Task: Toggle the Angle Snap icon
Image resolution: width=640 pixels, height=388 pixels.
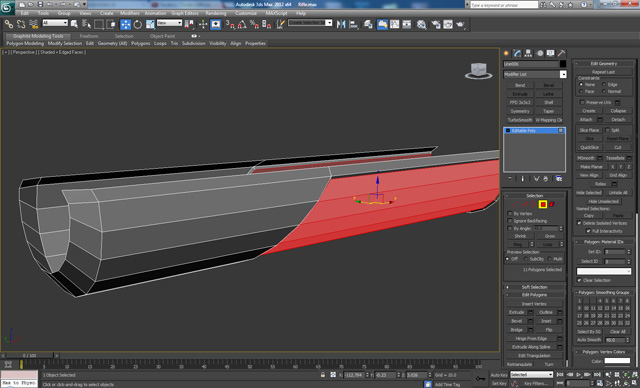Action: (x=242, y=24)
